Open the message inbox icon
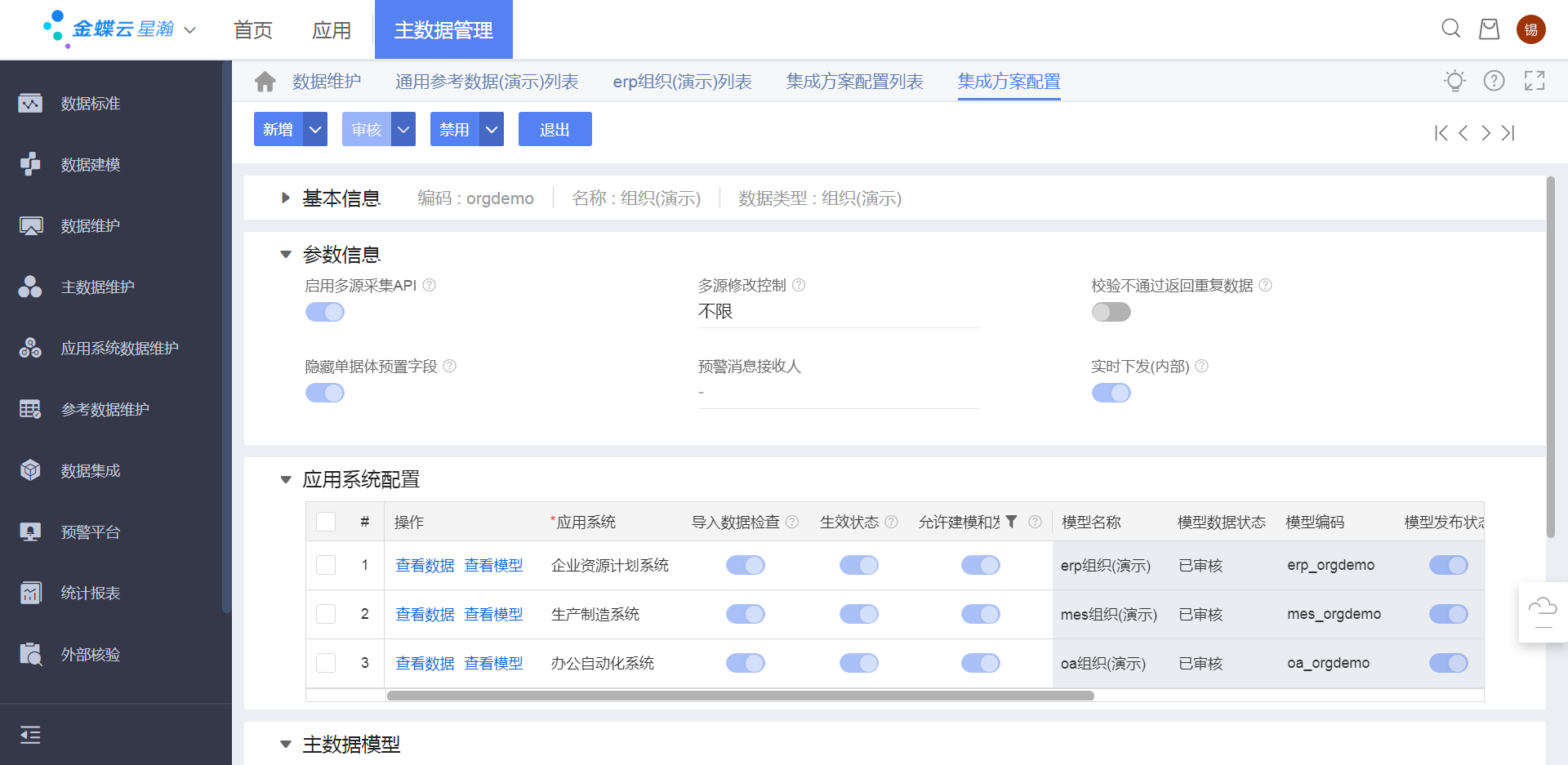 (x=1490, y=29)
